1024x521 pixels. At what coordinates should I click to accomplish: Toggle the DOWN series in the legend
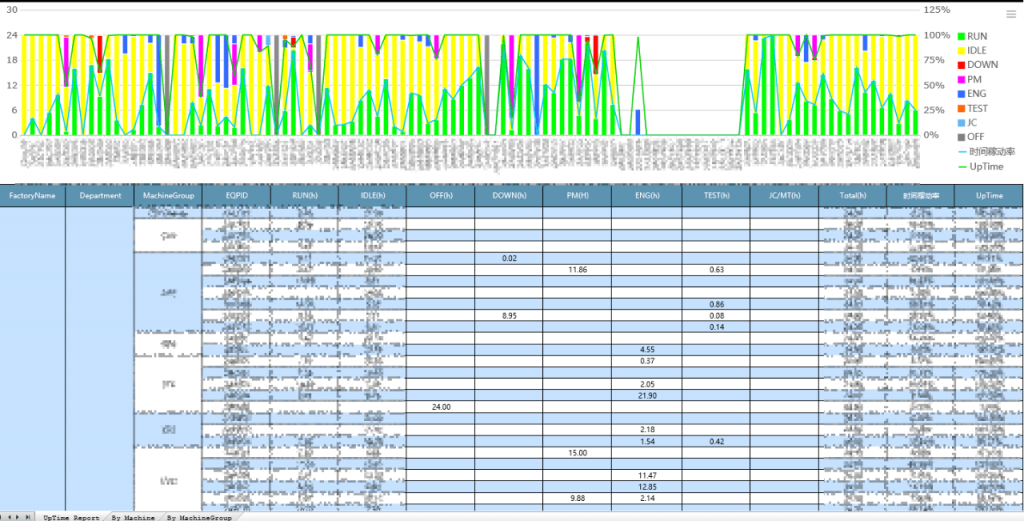point(977,65)
